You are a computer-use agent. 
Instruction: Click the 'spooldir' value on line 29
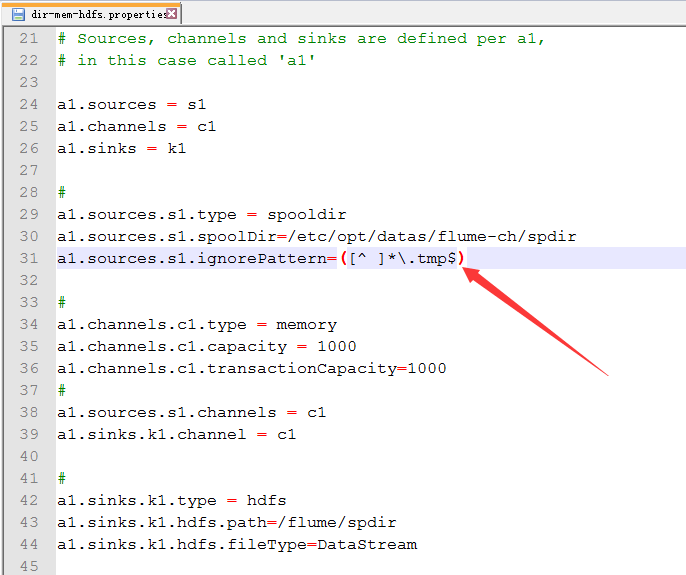click(307, 214)
